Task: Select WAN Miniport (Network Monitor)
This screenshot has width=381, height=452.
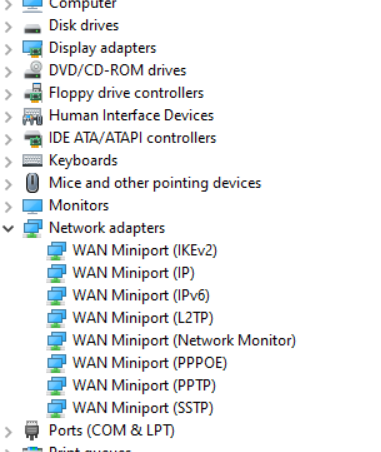Action: point(184,341)
